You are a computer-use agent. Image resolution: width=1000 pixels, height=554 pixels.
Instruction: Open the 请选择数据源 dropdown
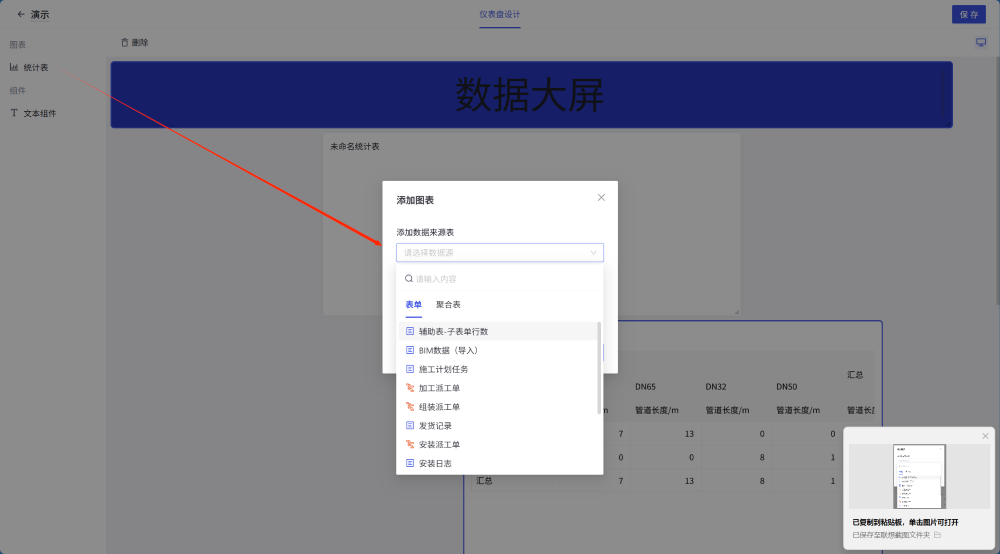tap(499, 253)
